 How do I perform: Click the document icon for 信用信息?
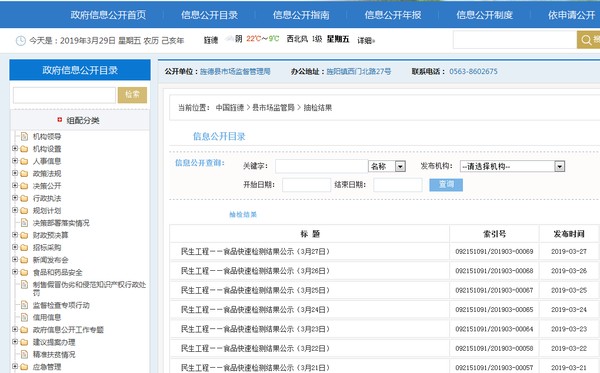(24, 317)
